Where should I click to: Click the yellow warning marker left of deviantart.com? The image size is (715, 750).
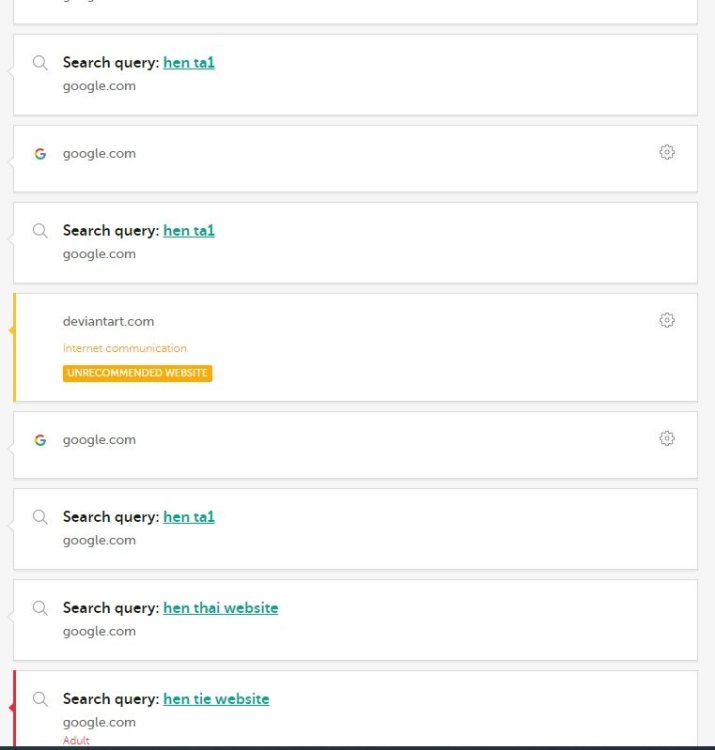(x=12, y=330)
